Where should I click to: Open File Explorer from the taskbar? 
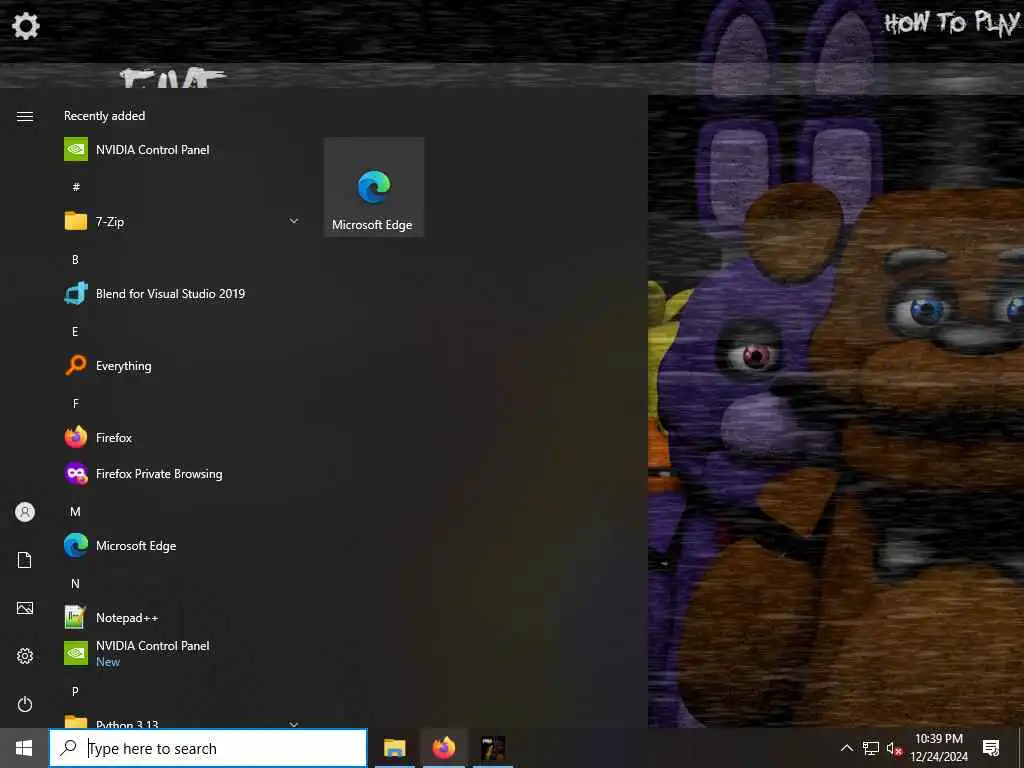394,748
